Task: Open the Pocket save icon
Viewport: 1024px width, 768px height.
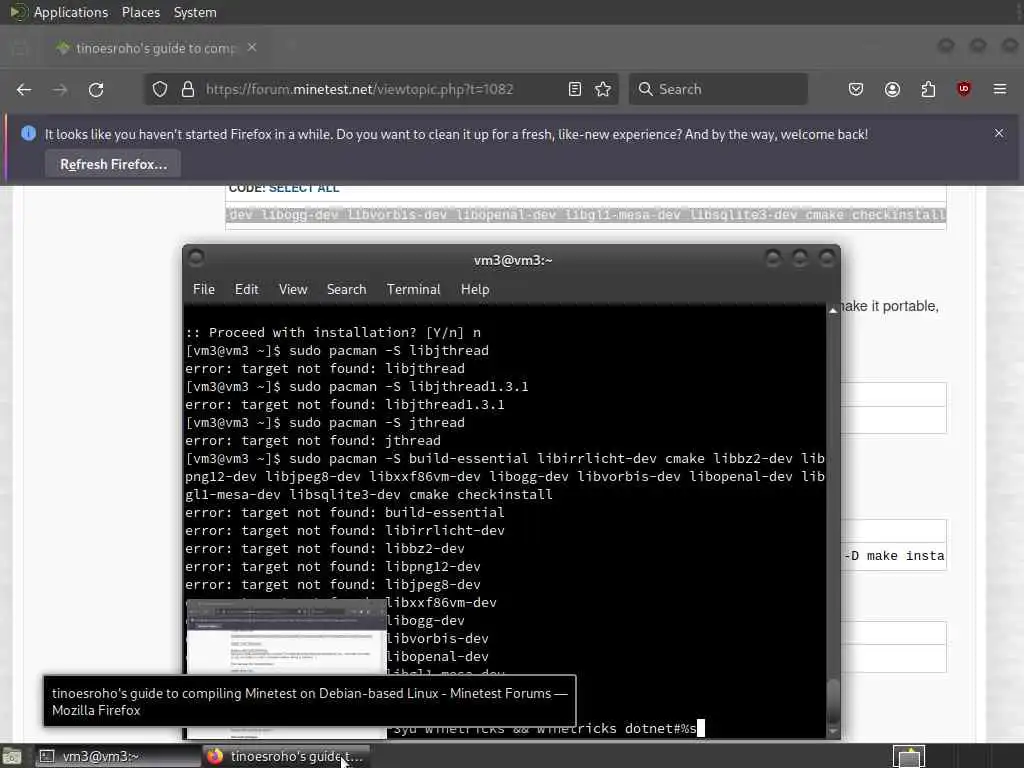Action: [x=856, y=89]
